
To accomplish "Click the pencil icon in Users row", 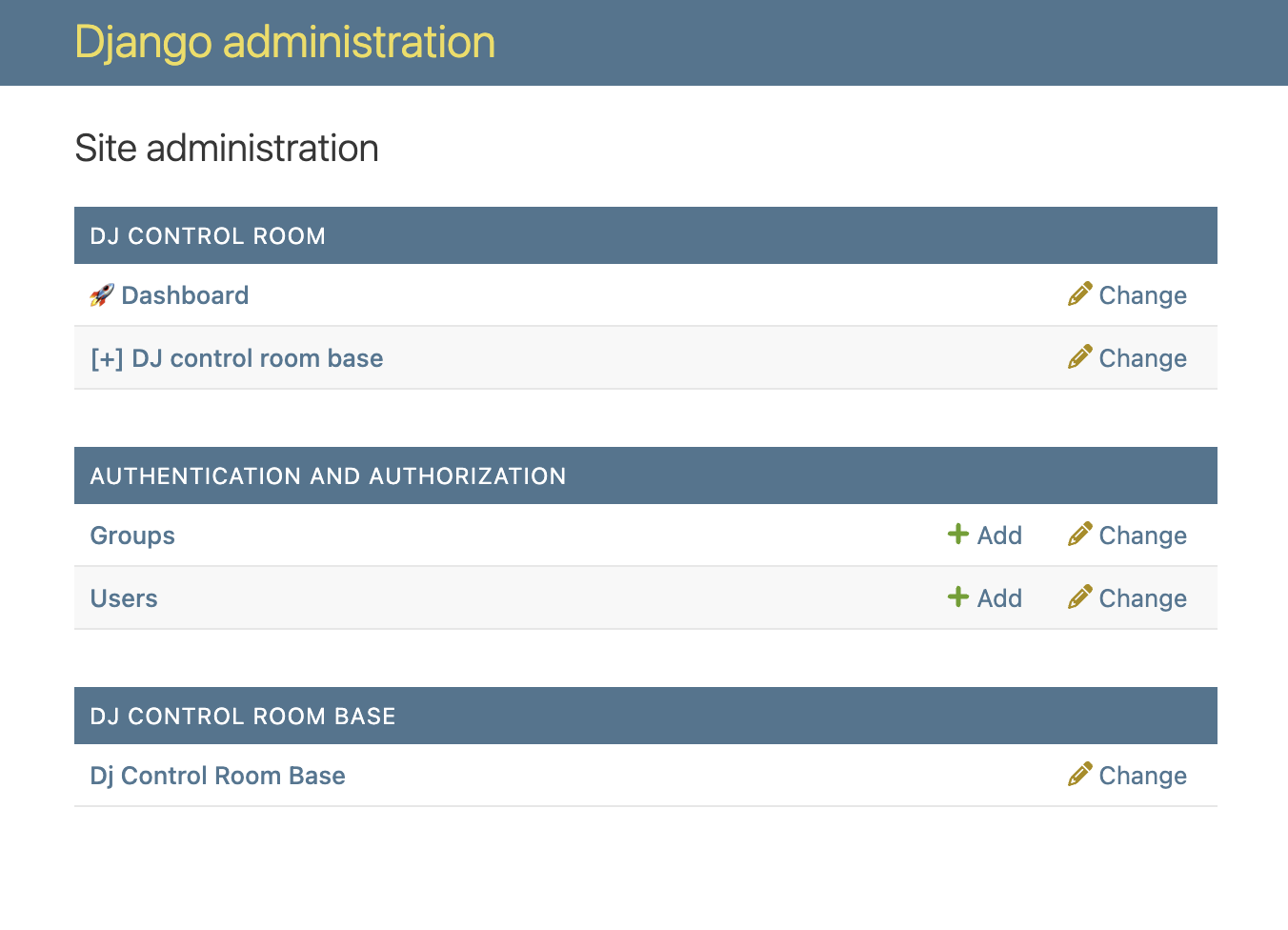I will click(1079, 597).
